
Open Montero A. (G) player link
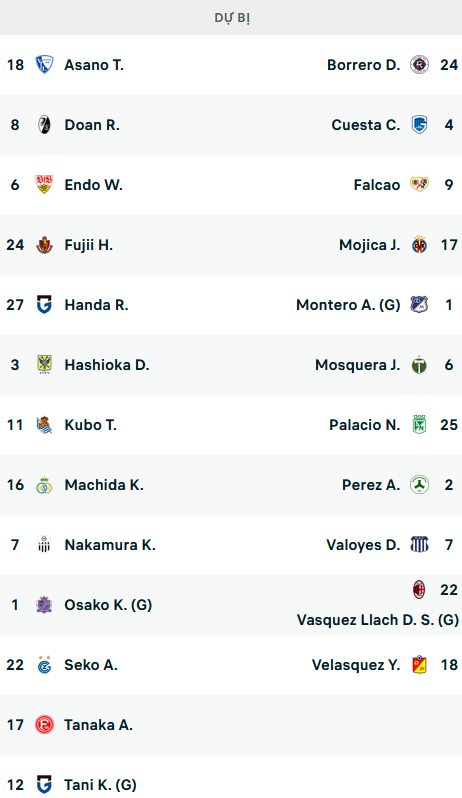(x=348, y=305)
